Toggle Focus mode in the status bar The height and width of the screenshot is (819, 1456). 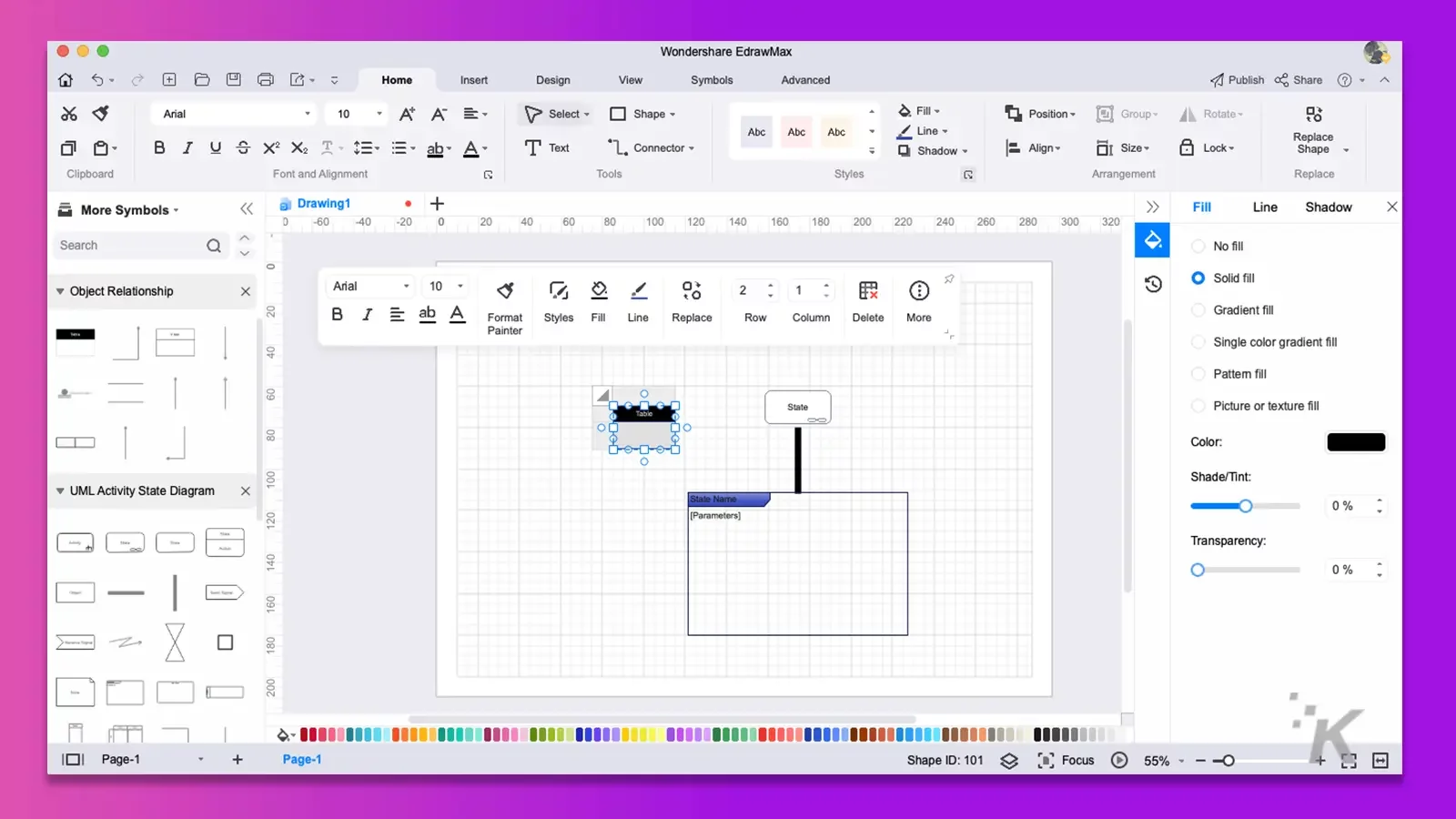[1066, 761]
